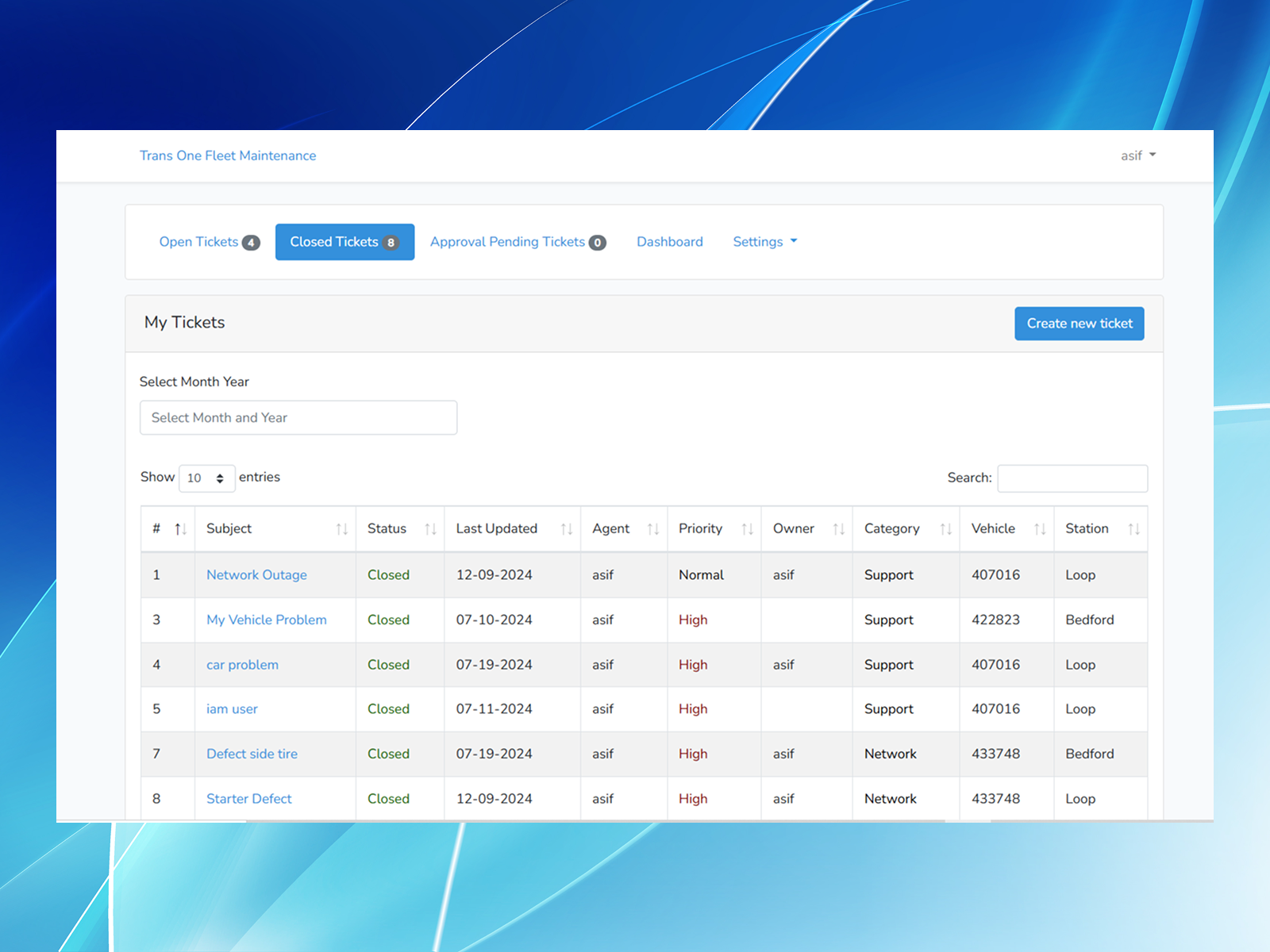Screen dimensions: 1270x952
Task: Switch to Open Tickets tab
Action: point(210,242)
